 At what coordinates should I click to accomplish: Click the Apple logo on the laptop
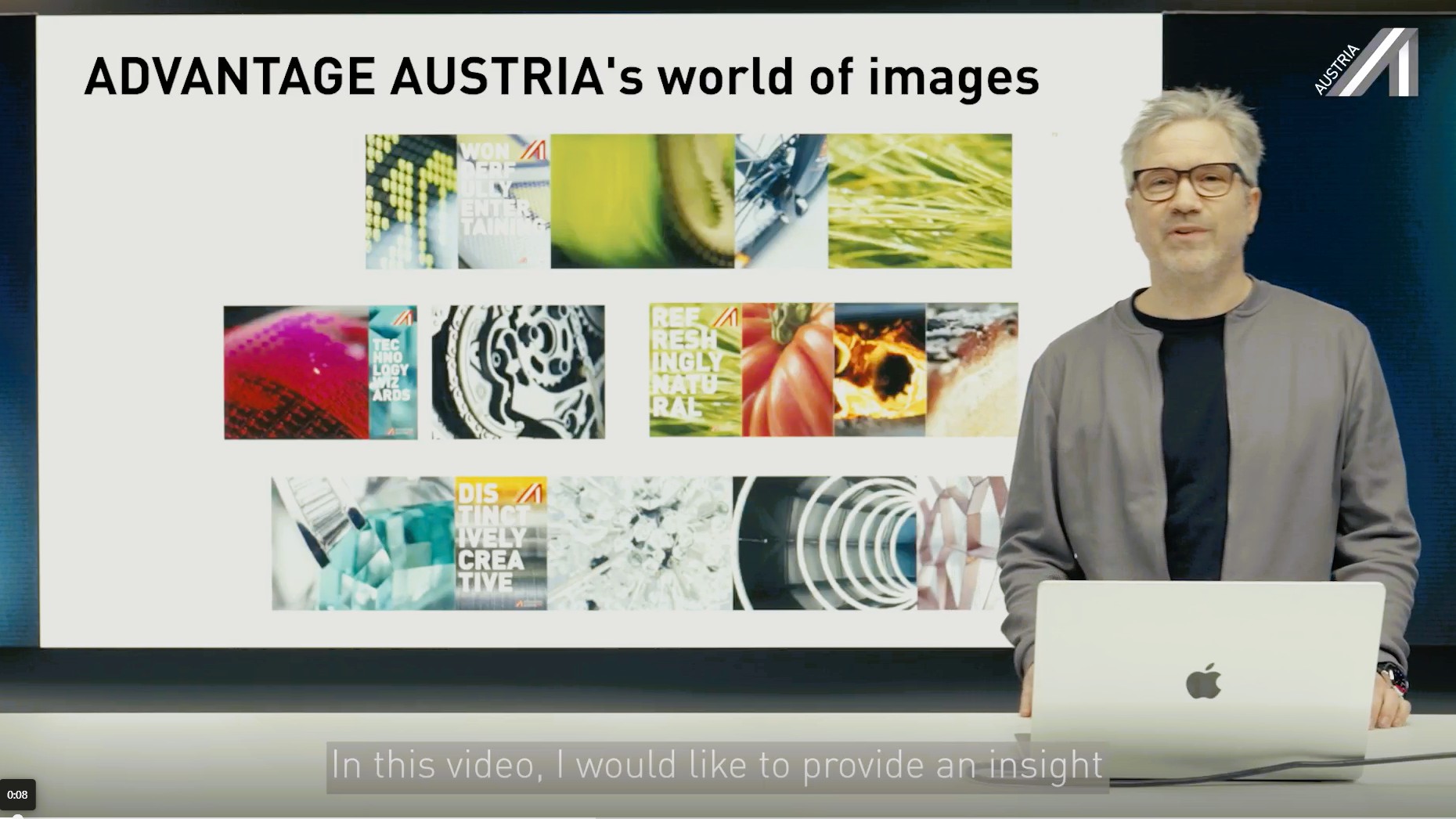(1203, 680)
